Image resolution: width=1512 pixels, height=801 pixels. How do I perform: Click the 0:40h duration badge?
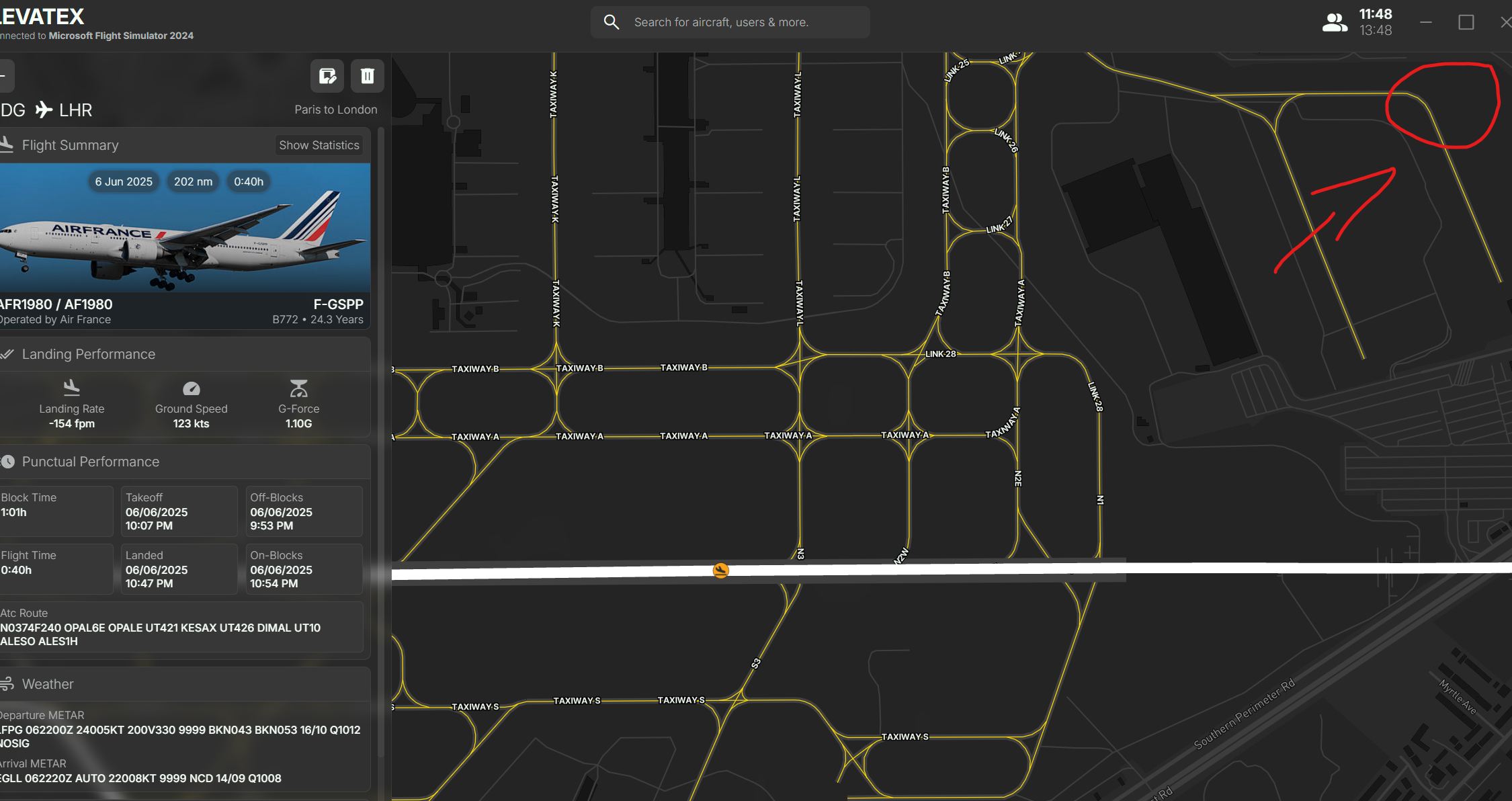click(x=249, y=181)
